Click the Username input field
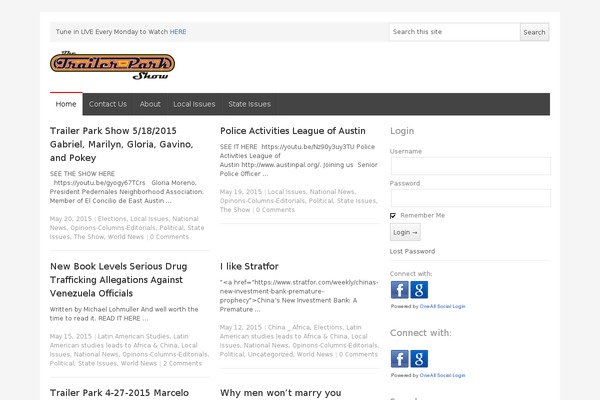Image resolution: width=600 pixels, height=400 pixels. click(x=471, y=166)
